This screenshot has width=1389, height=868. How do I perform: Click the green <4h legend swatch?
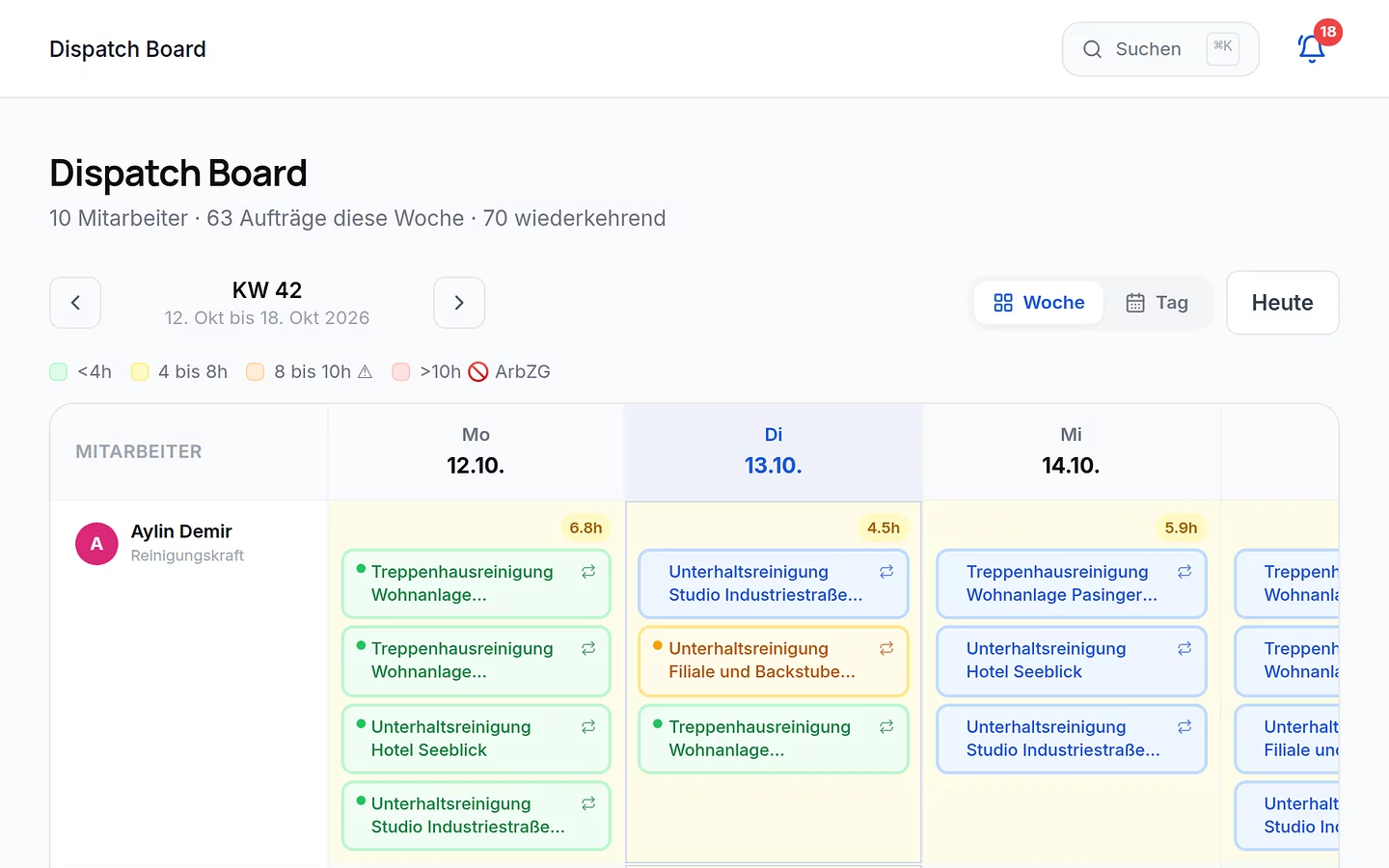click(59, 372)
